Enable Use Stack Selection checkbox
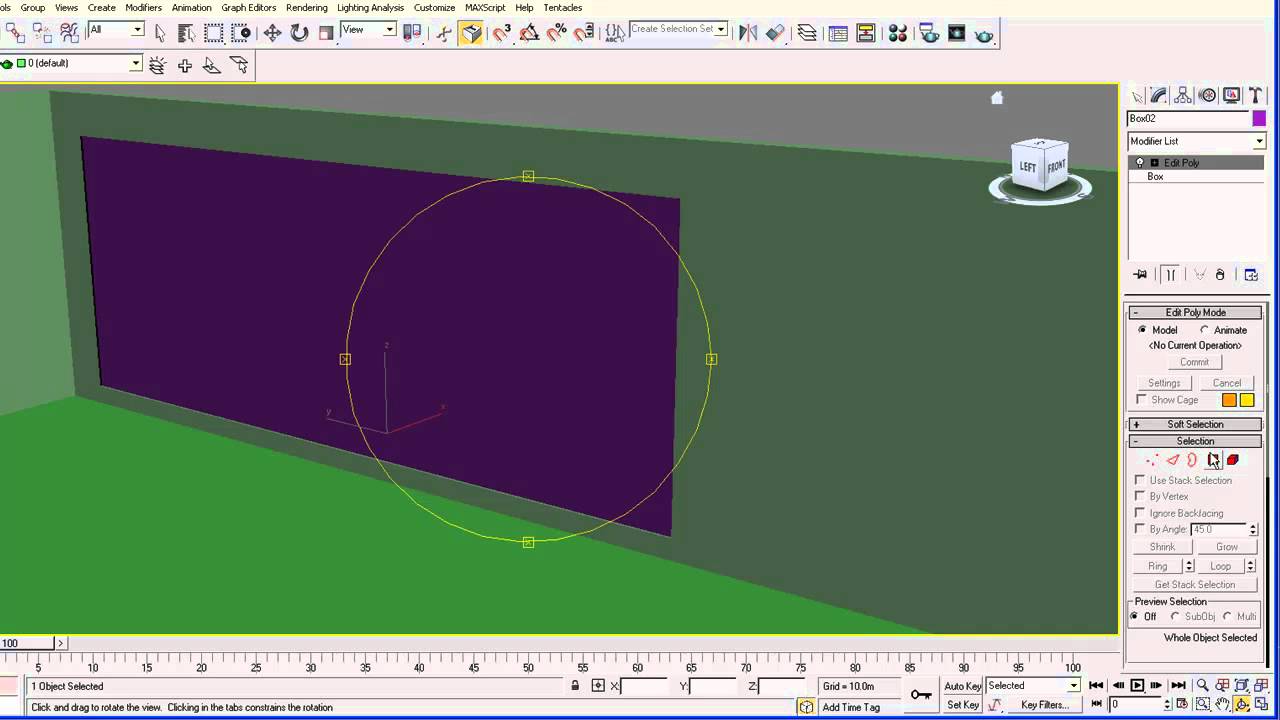Screen dimensions: 1280x720 click(1140, 480)
